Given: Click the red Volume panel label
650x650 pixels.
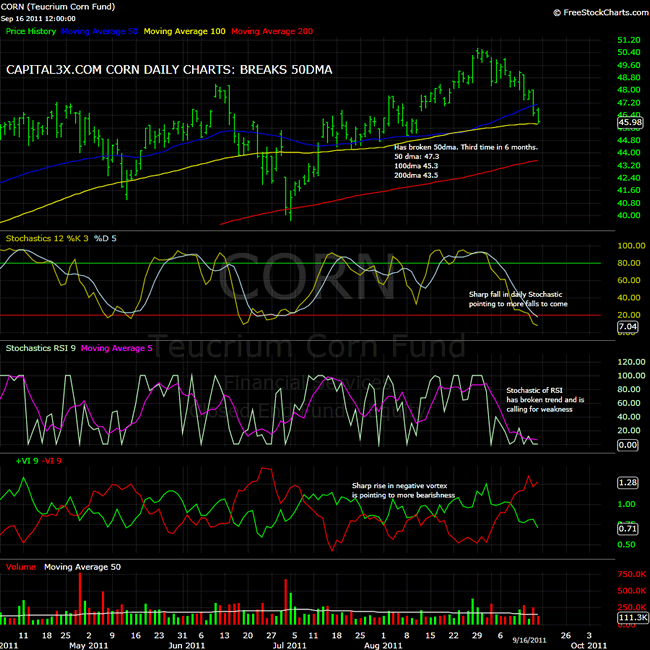Looking at the screenshot, I should click(x=20, y=566).
